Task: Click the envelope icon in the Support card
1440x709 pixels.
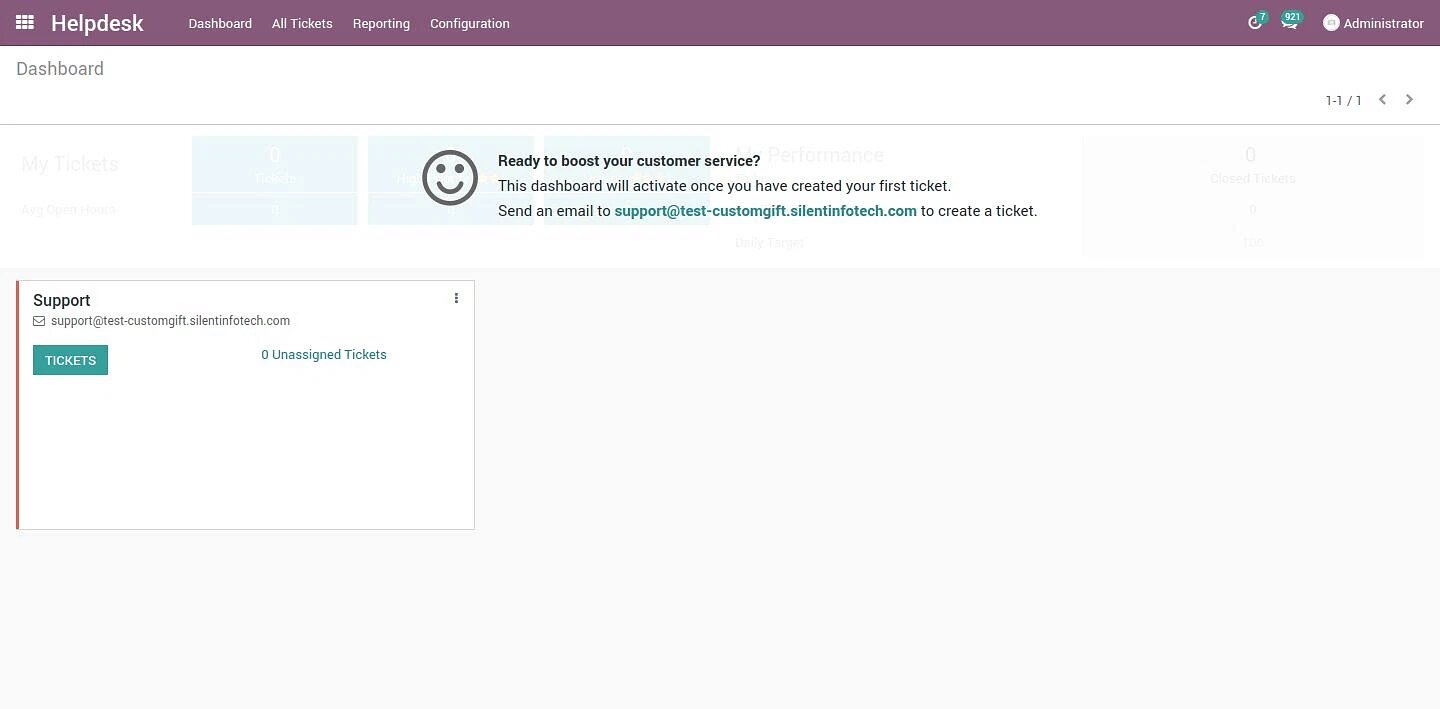Action: click(39, 321)
